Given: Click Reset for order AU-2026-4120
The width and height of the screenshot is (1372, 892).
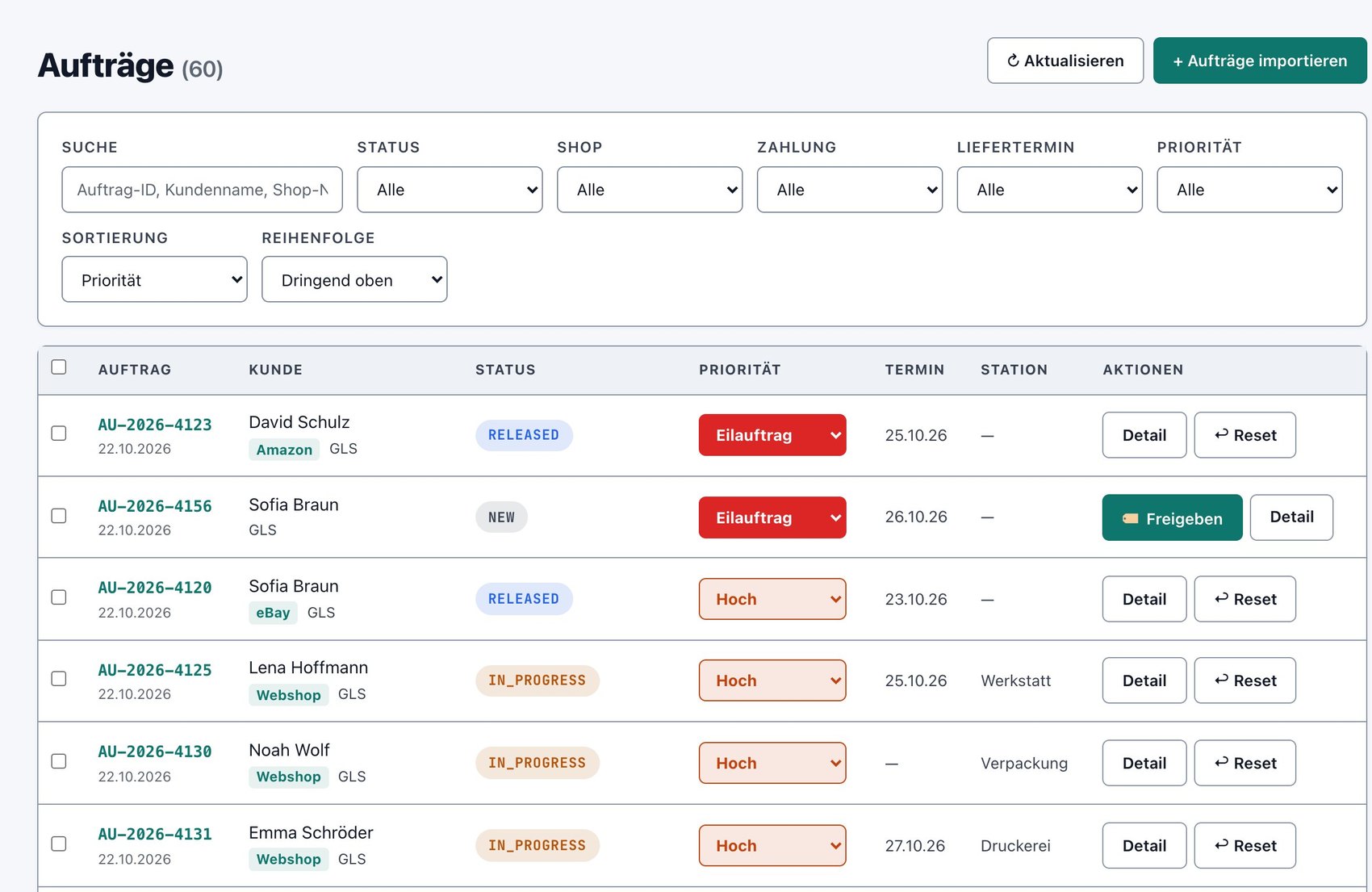Looking at the screenshot, I should coord(1245,599).
